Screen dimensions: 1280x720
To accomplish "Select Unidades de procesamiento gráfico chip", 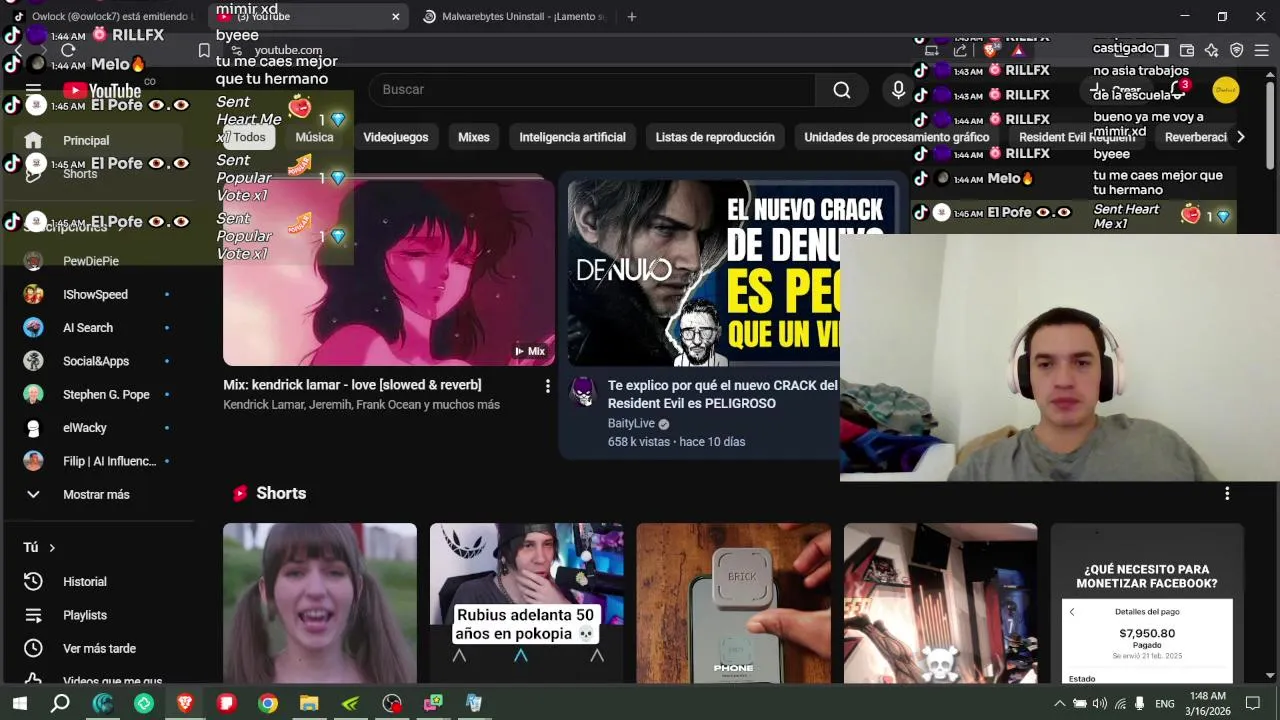I will click(897, 137).
